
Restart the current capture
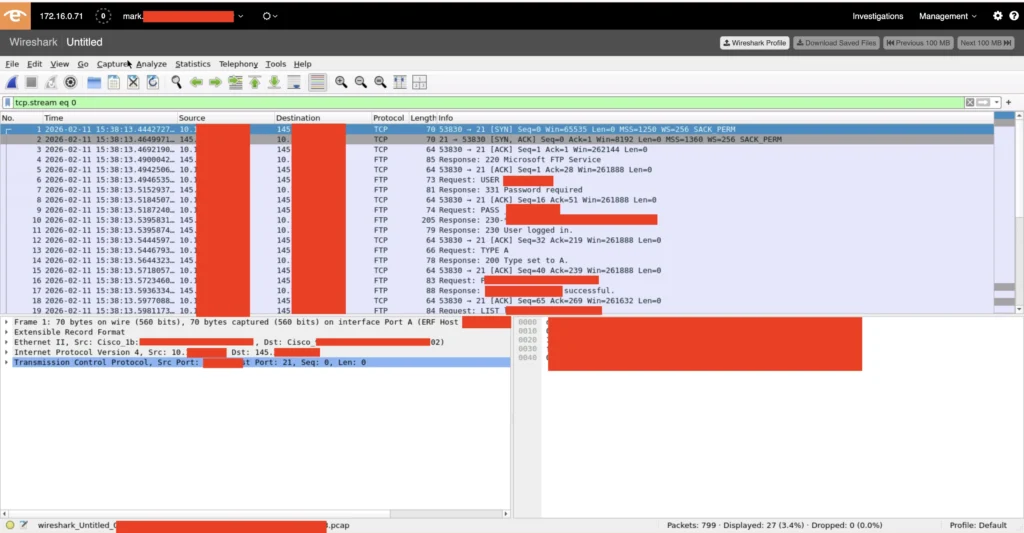pos(51,82)
